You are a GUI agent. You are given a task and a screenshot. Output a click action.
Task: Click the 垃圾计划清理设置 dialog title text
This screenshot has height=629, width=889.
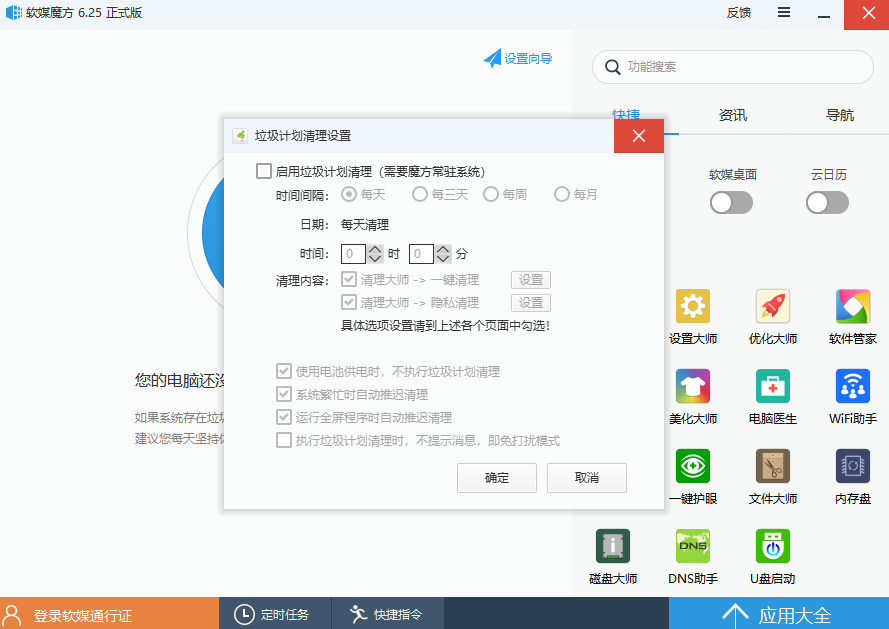(303, 136)
